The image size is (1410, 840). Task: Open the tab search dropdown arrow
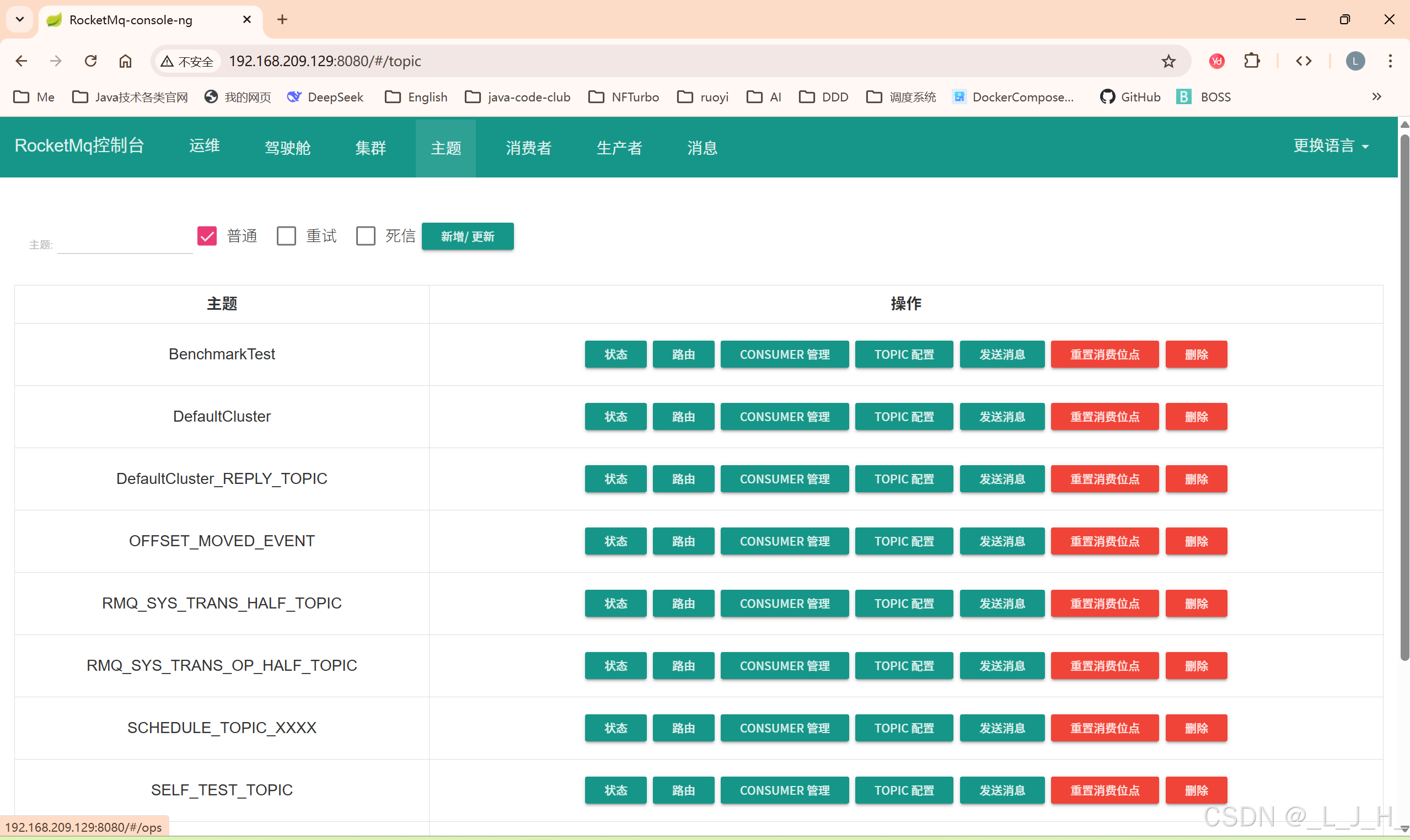pyautogui.click(x=20, y=19)
